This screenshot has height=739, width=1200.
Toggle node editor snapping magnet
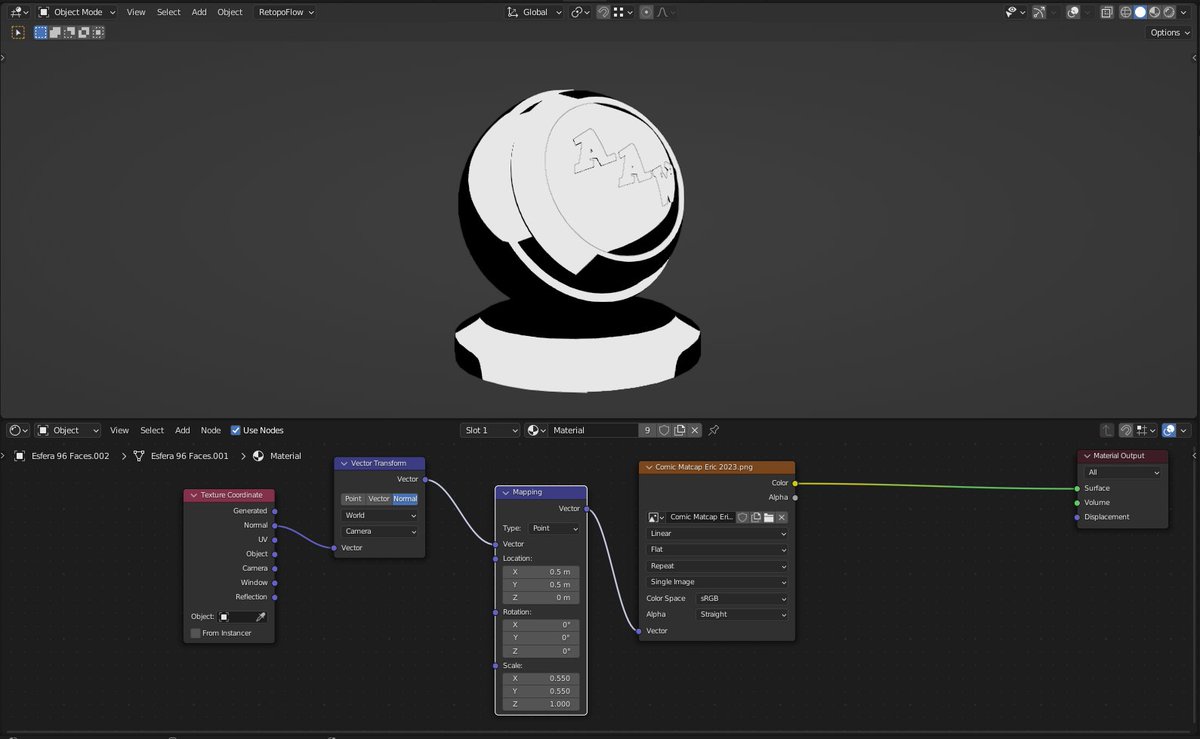[1126, 430]
